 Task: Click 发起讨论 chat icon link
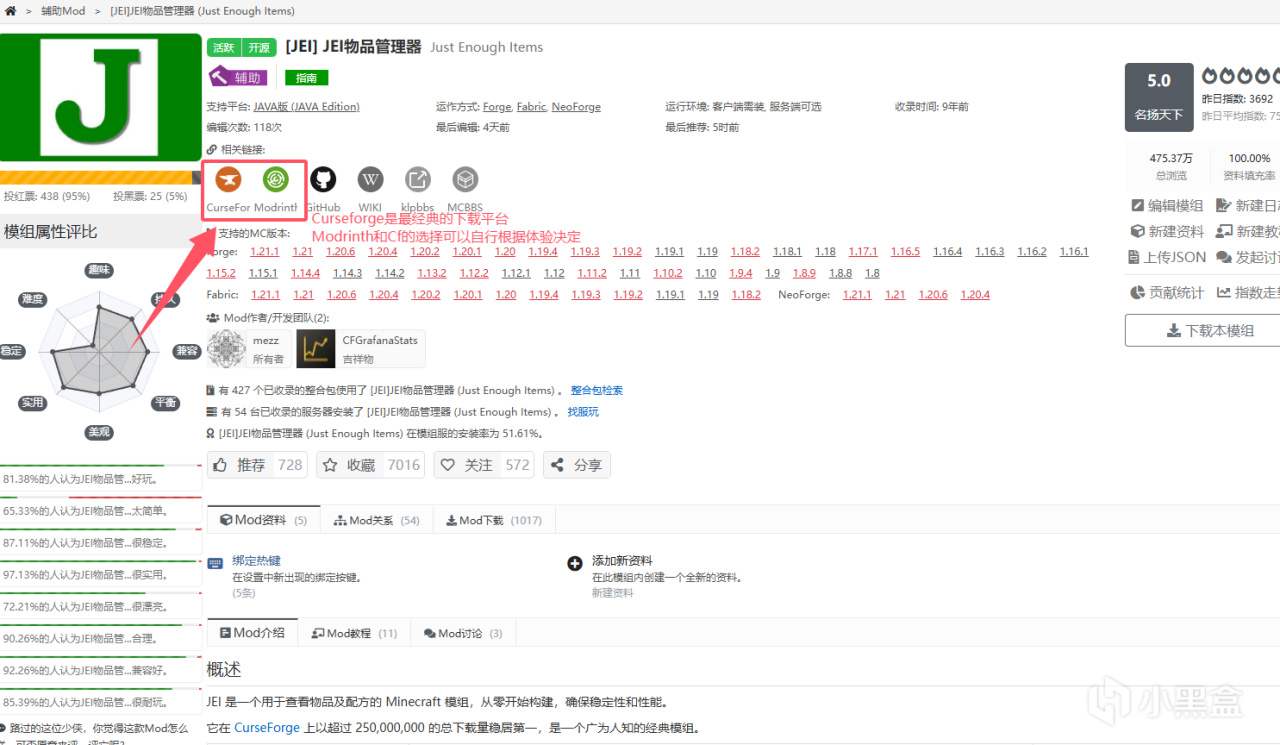click(x=1248, y=257)
